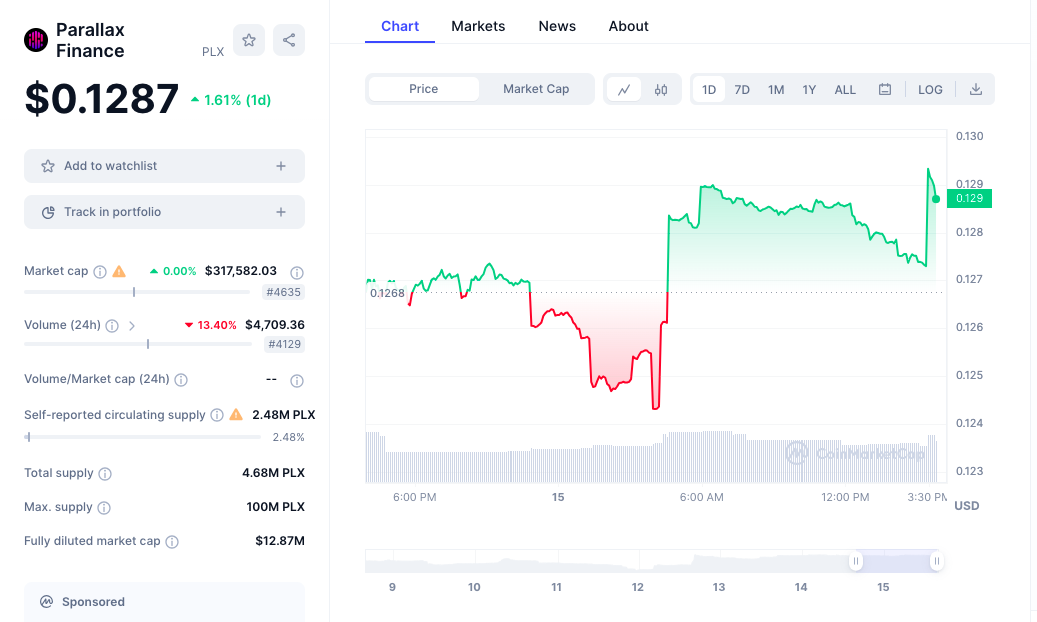
Task: Click Add to watchlist button
Action: [165, 166]
